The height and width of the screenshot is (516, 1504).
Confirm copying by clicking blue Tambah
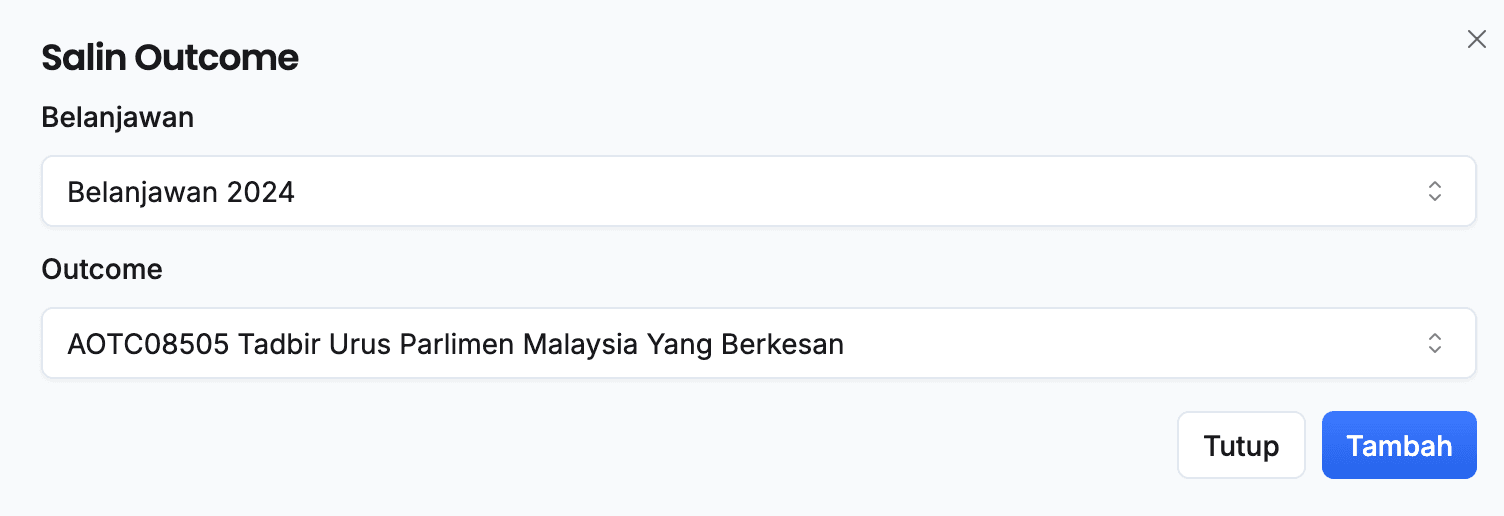(x=1398, y=445)
